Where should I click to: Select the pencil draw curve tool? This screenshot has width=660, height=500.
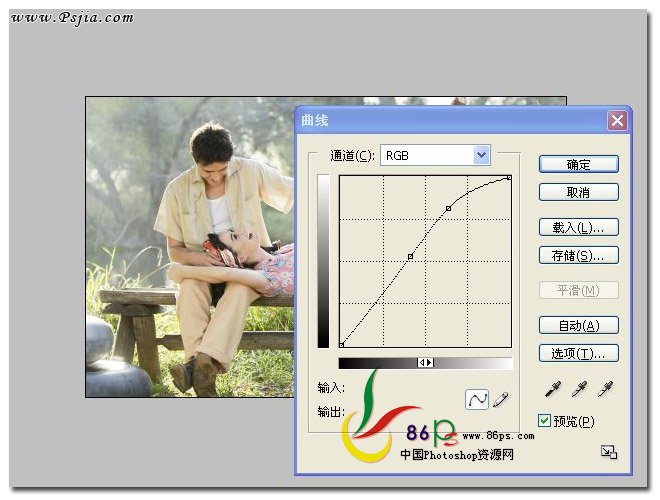(500, 399)
